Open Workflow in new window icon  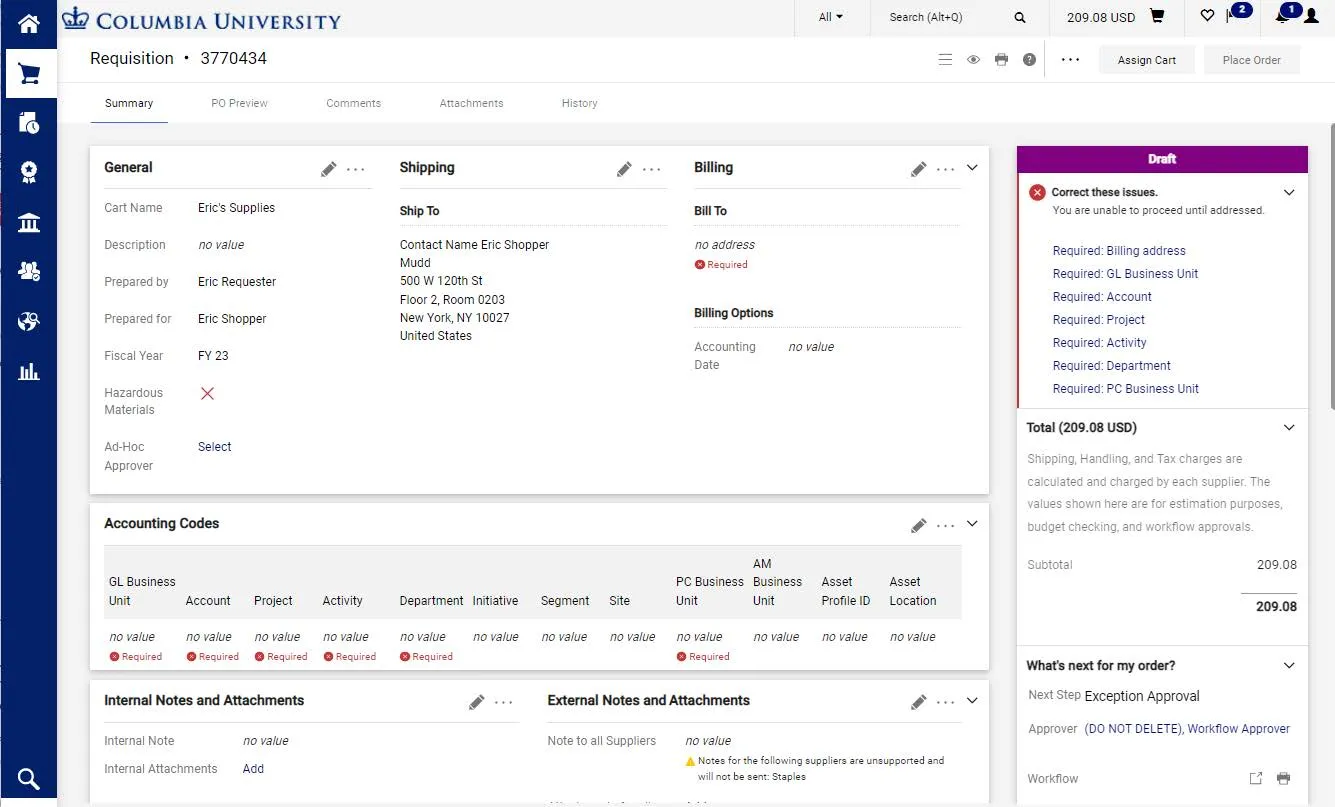coord(1256,778)
